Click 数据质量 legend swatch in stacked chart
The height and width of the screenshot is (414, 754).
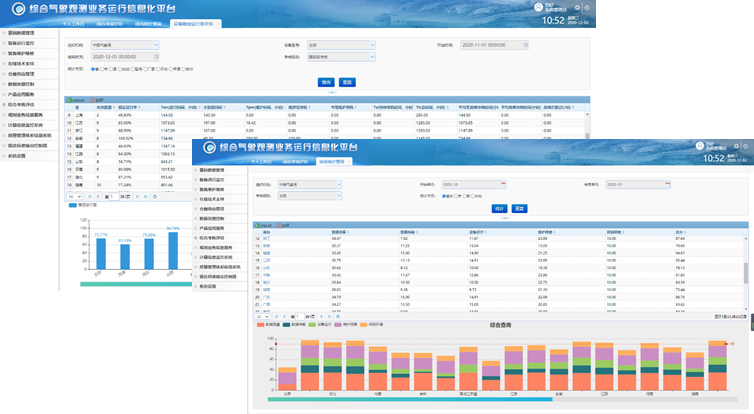pos(260,325)
